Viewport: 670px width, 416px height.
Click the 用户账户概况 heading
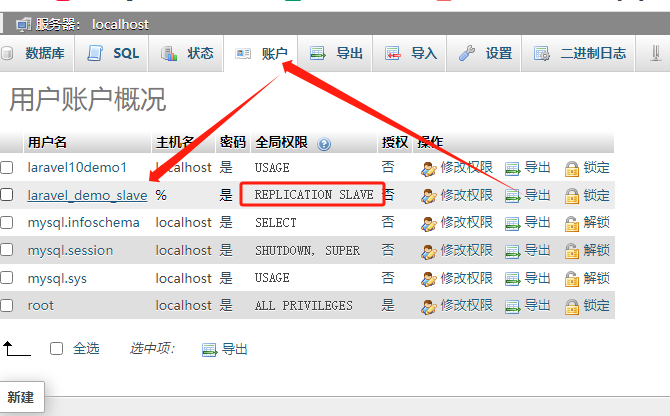(x=88, y=100)
